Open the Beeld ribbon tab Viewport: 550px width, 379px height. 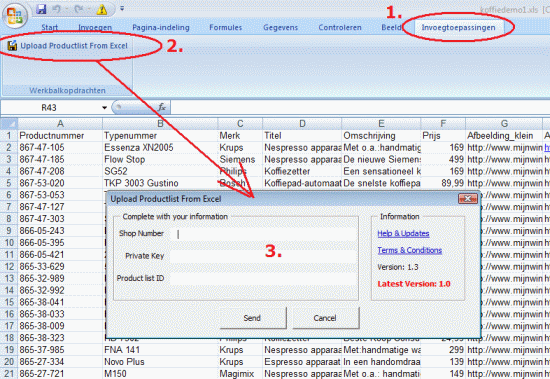coord(391,27)
